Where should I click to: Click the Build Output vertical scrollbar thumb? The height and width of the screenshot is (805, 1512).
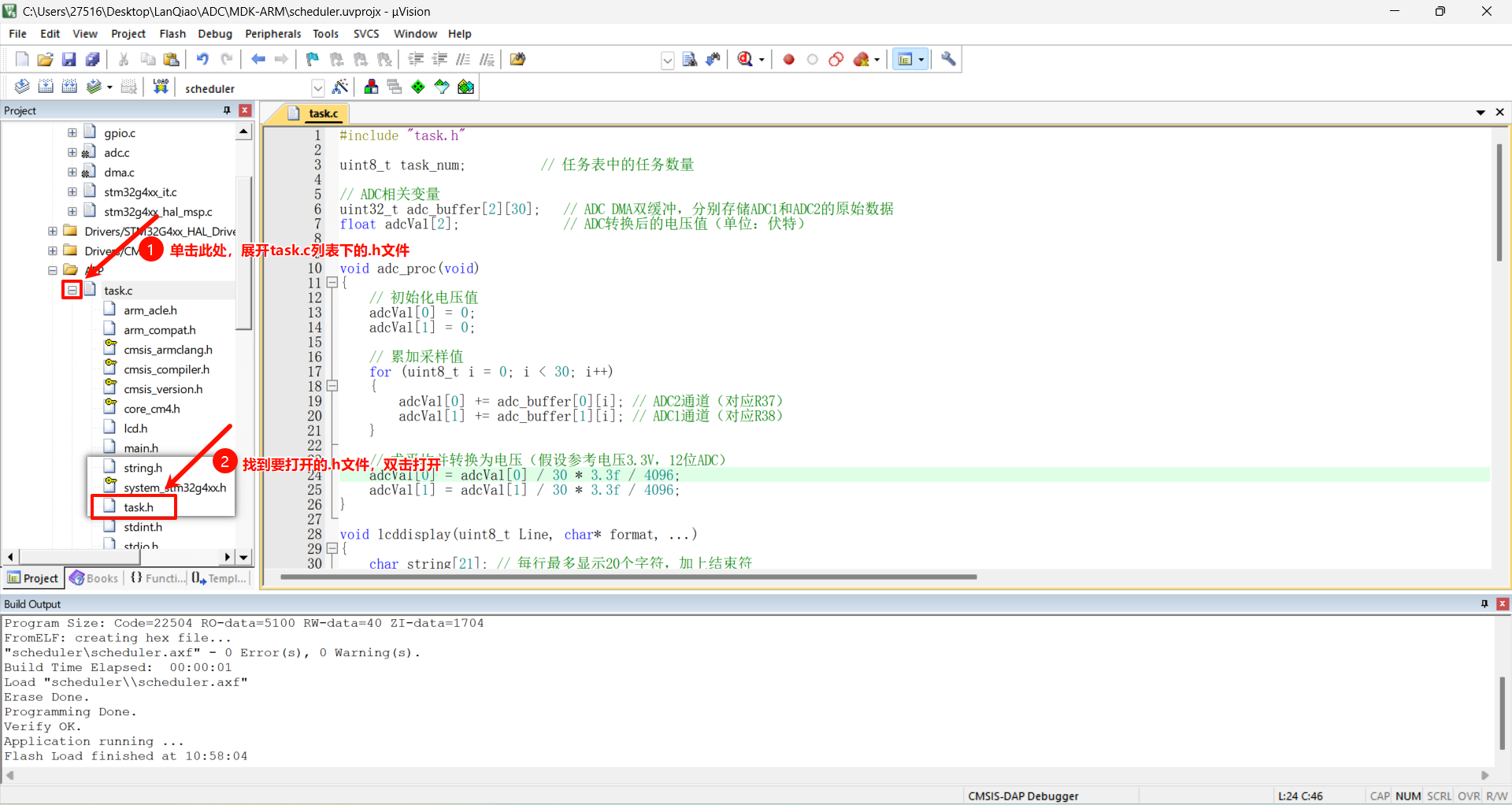pos(1502,712)
